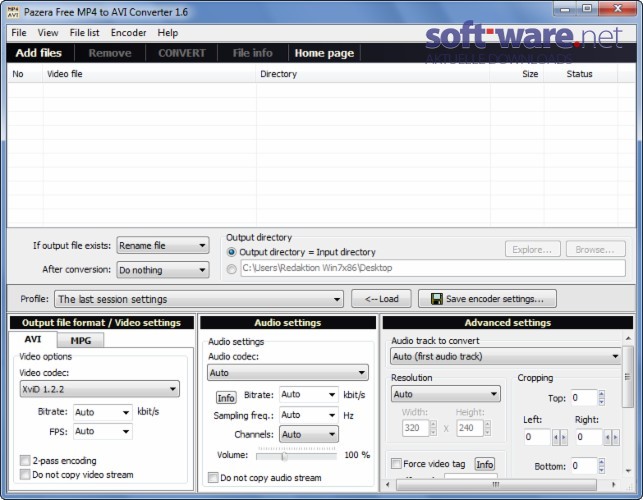This screenshot has width=643, height=500.
Task: Open the Profile dropdown
Action: tap(199, 299)
